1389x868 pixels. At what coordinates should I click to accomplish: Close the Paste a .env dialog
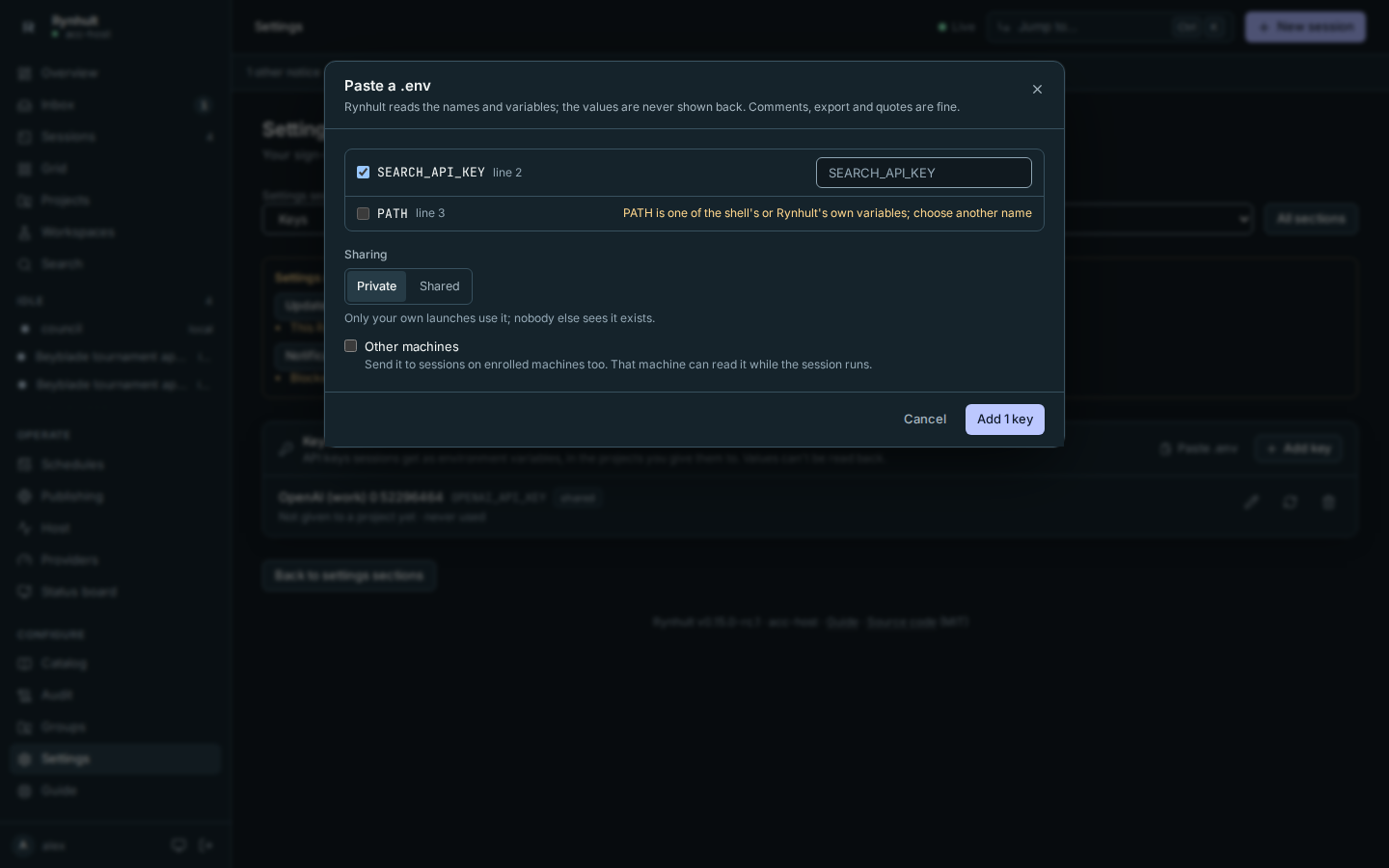click(x=1037, y=90)
